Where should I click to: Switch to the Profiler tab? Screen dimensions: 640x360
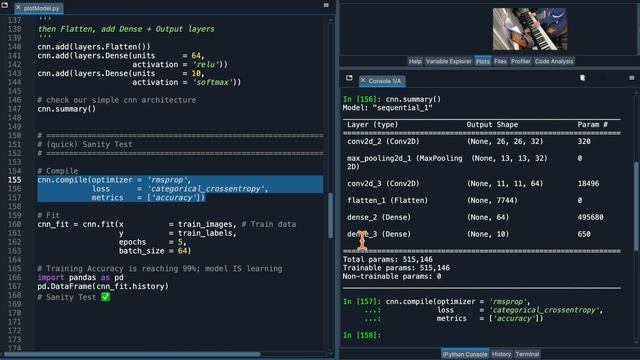(x=520, y=61)
